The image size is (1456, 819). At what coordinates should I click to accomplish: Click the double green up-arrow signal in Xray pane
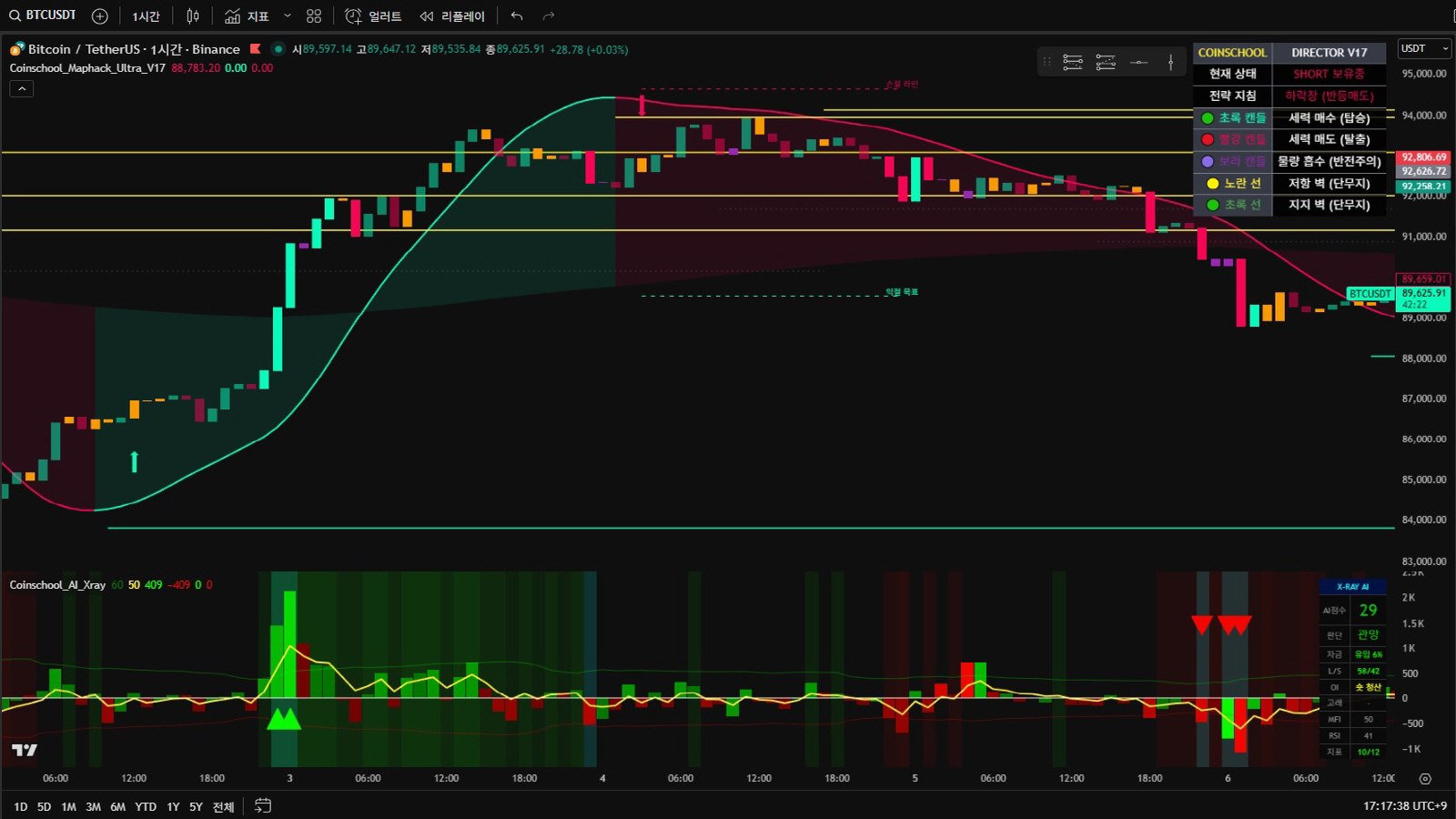(284, 719)
